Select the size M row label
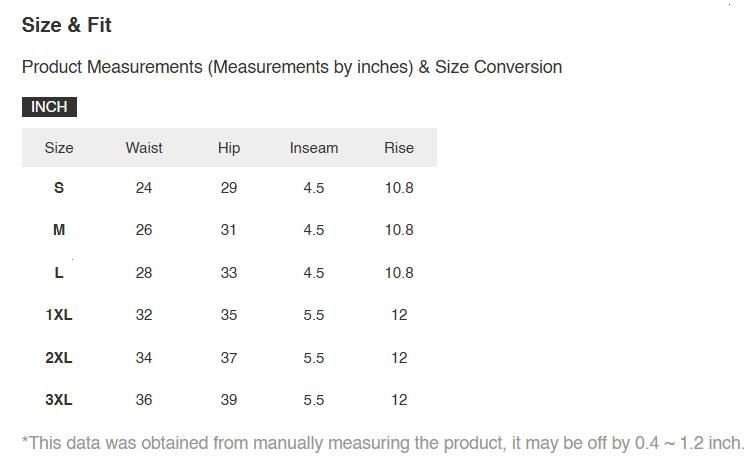Screen dimensions: 753x465 59,230
